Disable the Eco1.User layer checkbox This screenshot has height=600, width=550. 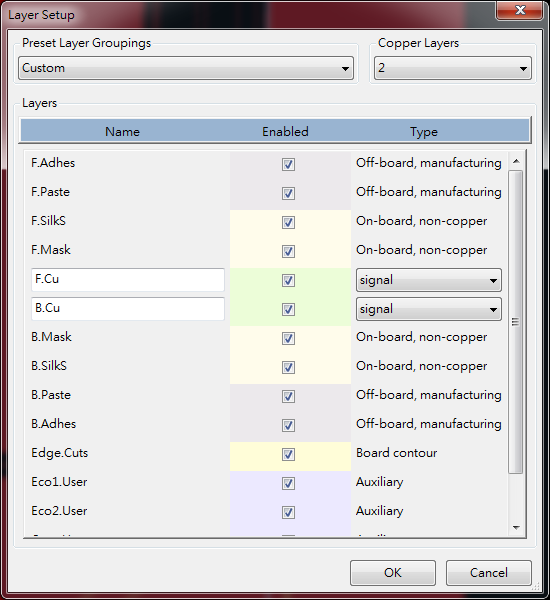(x=288, y=483)
